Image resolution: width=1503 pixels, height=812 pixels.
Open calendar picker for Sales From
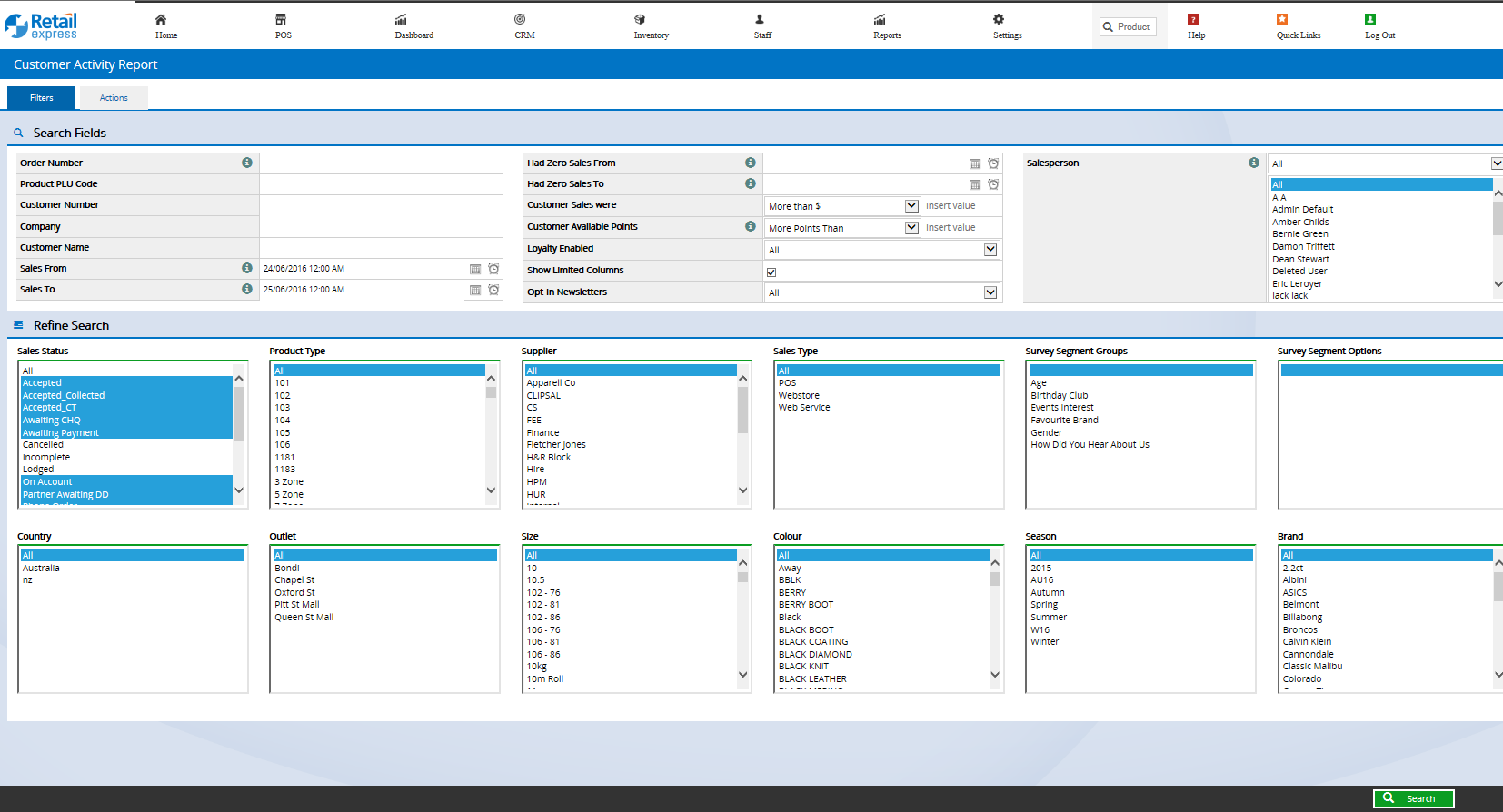point(475,269)
